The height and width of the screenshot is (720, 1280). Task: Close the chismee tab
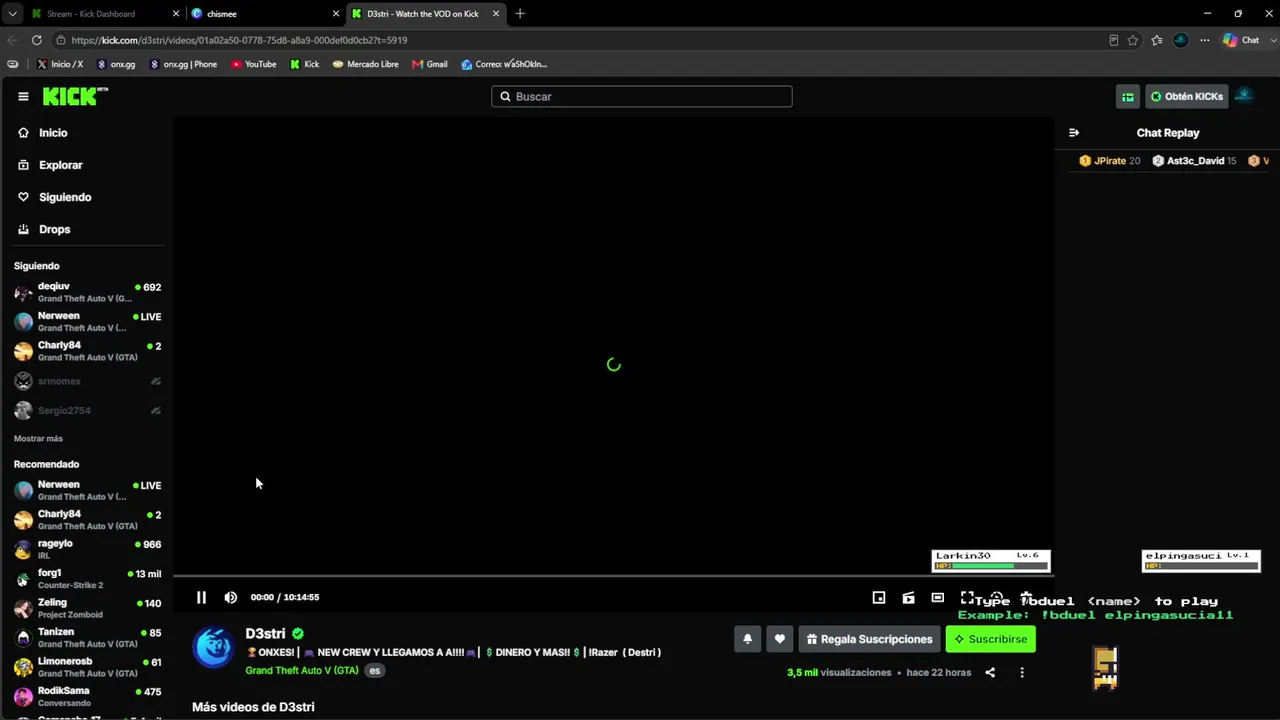pyautogui.click(x=336, y=14)
